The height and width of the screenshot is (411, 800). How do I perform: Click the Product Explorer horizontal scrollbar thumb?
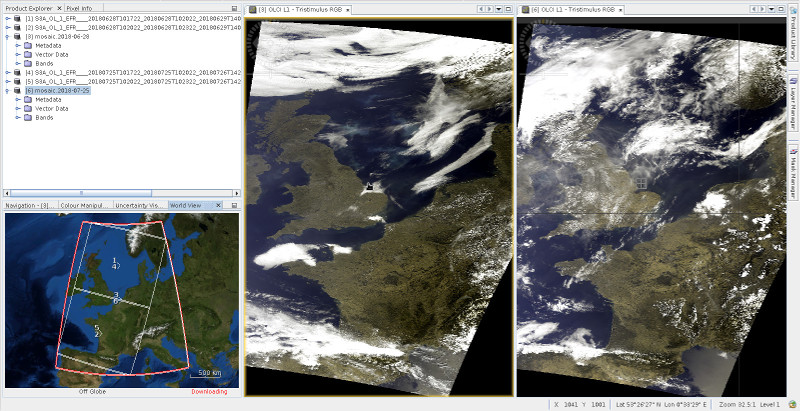81,193
